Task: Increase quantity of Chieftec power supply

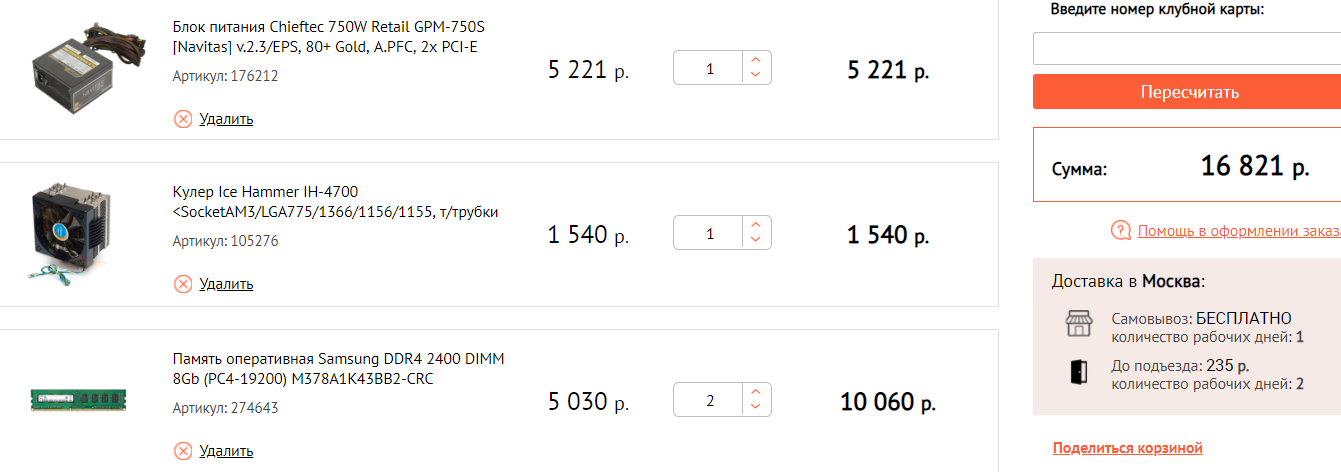Action: (756, 60)
